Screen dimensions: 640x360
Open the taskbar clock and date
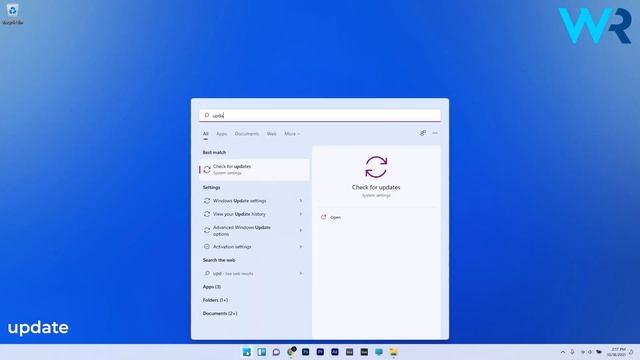616,352
